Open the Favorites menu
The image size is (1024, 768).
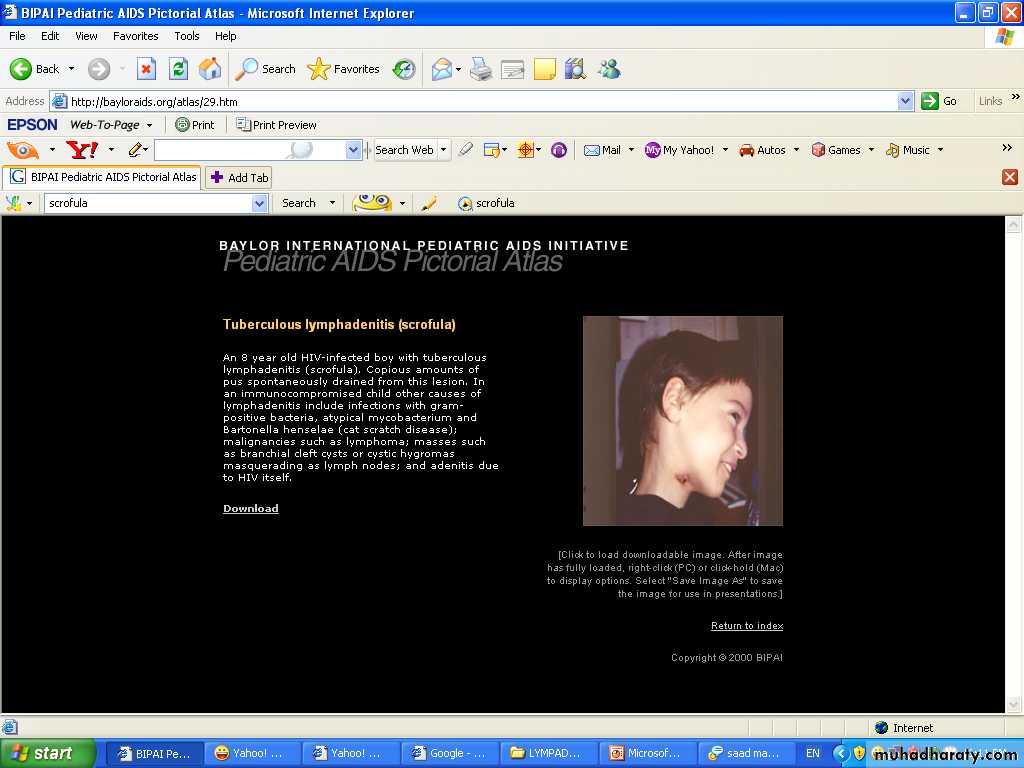pyautogui.click(x=135, y=36)
